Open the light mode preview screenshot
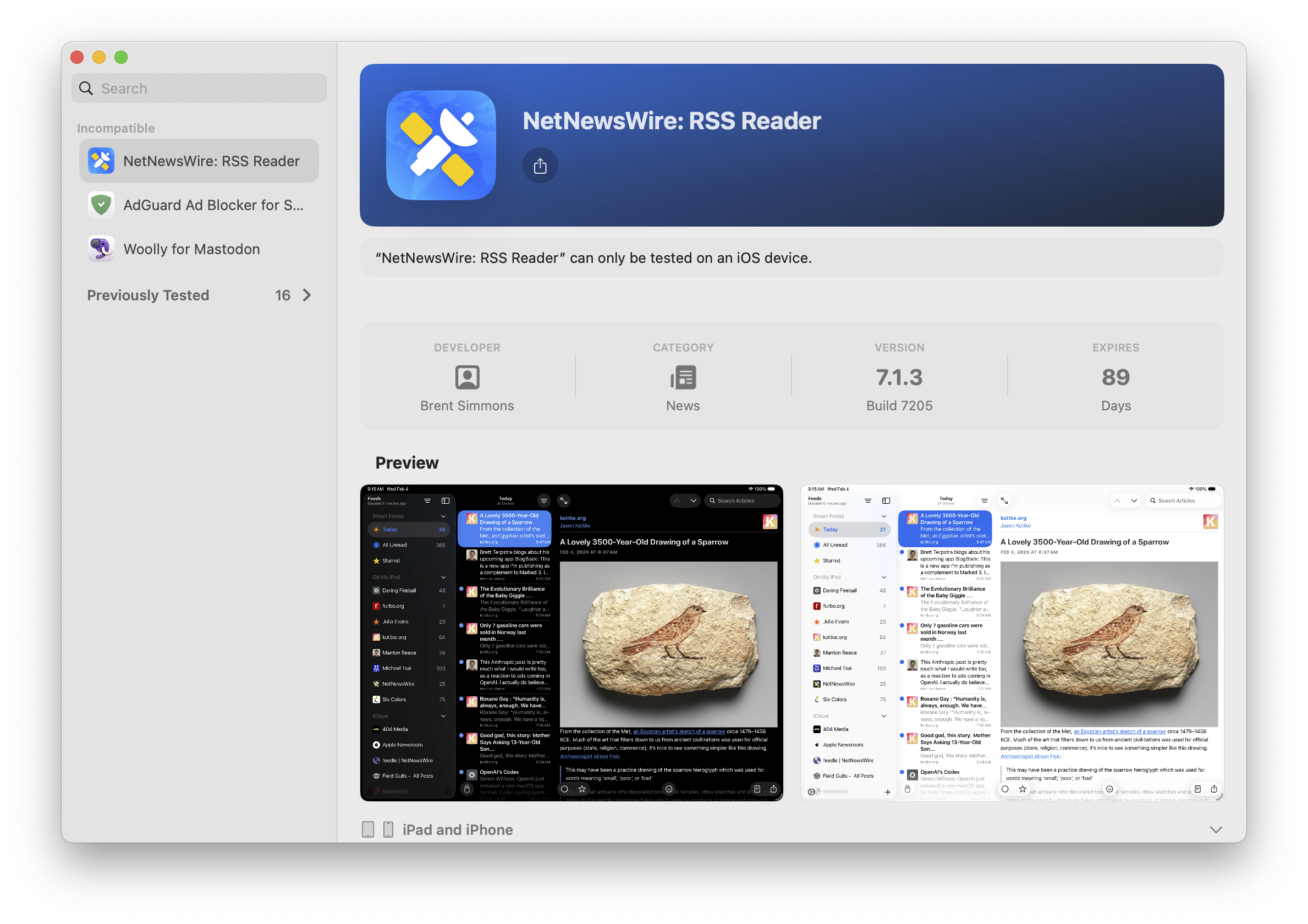The image size is (1308, 924). [1012, 642]
